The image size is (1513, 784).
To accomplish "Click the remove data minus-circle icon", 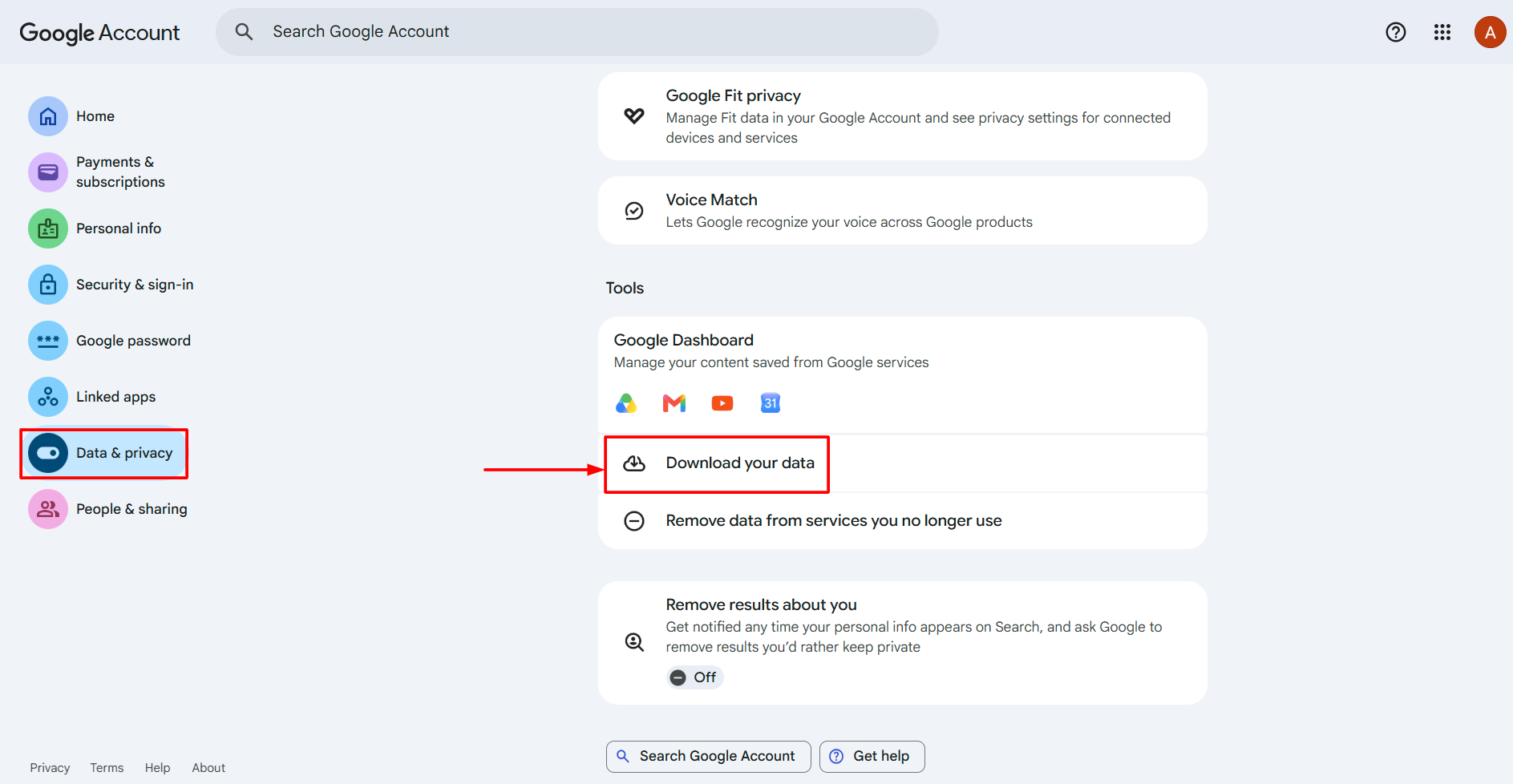I will pos(634,521).
